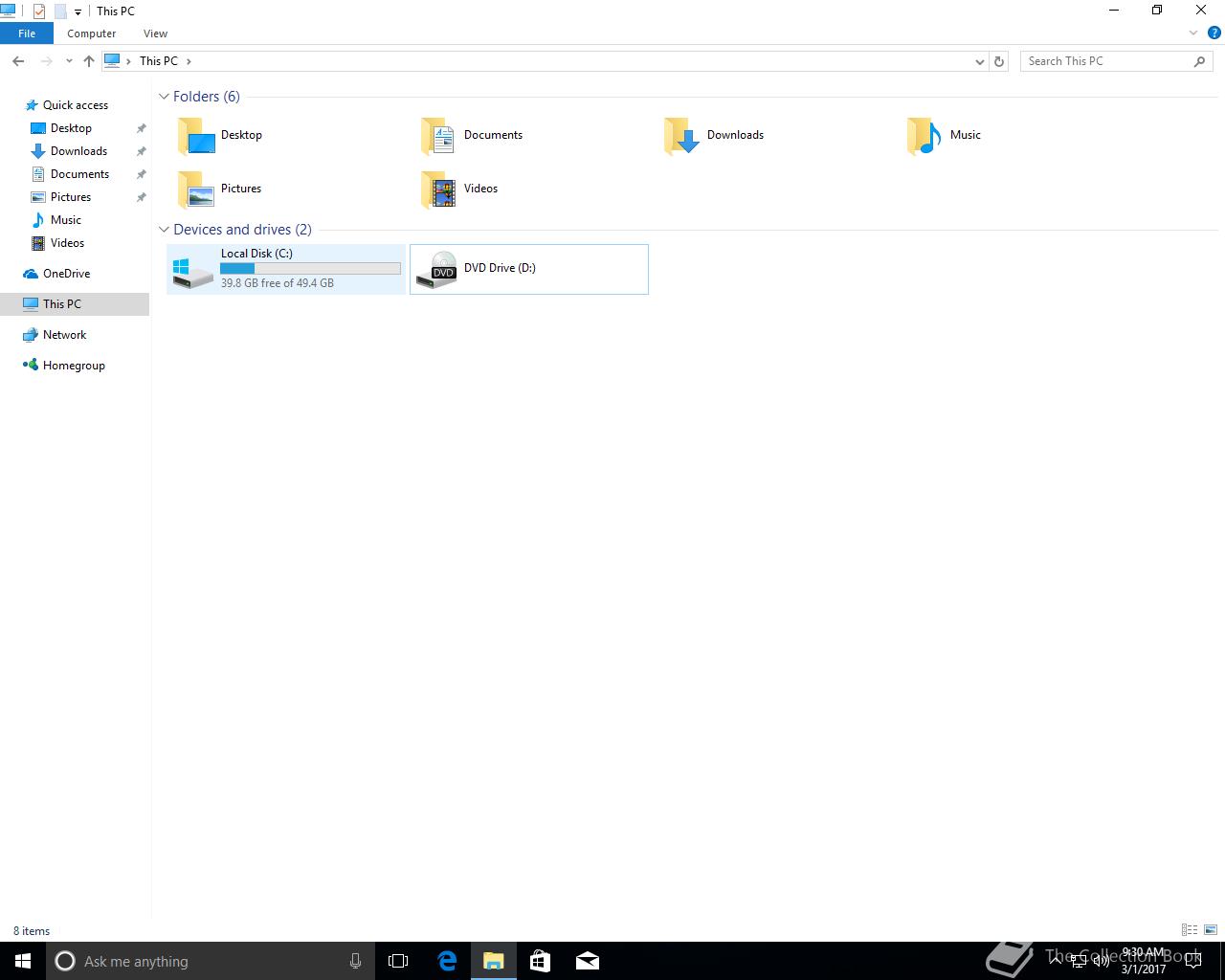This screenshot has height=980, width=1225.
Task: Show hidden tray icons chevron
Action: pos(1056,961)
